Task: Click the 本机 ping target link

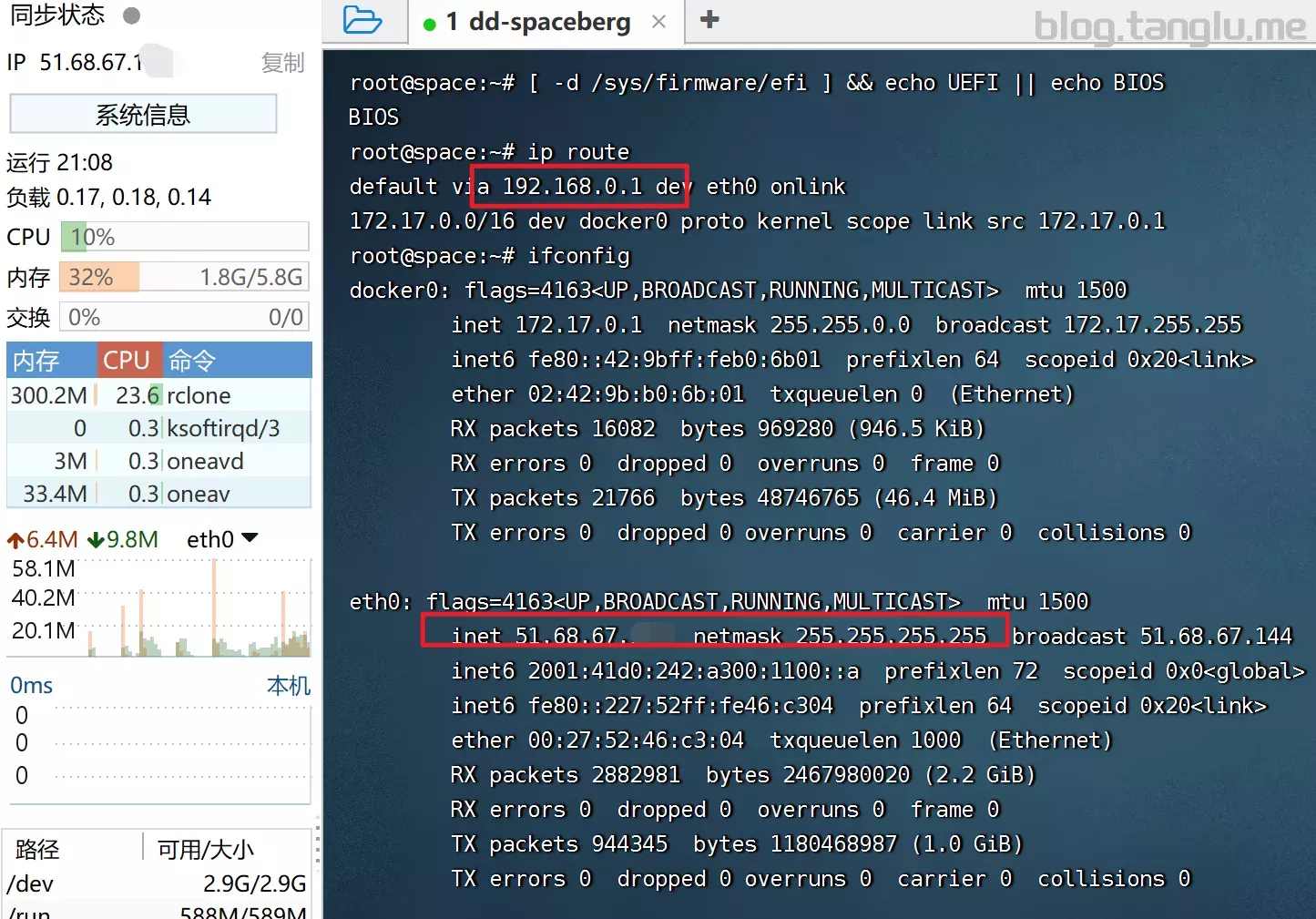Action: (x=289, y=685)
